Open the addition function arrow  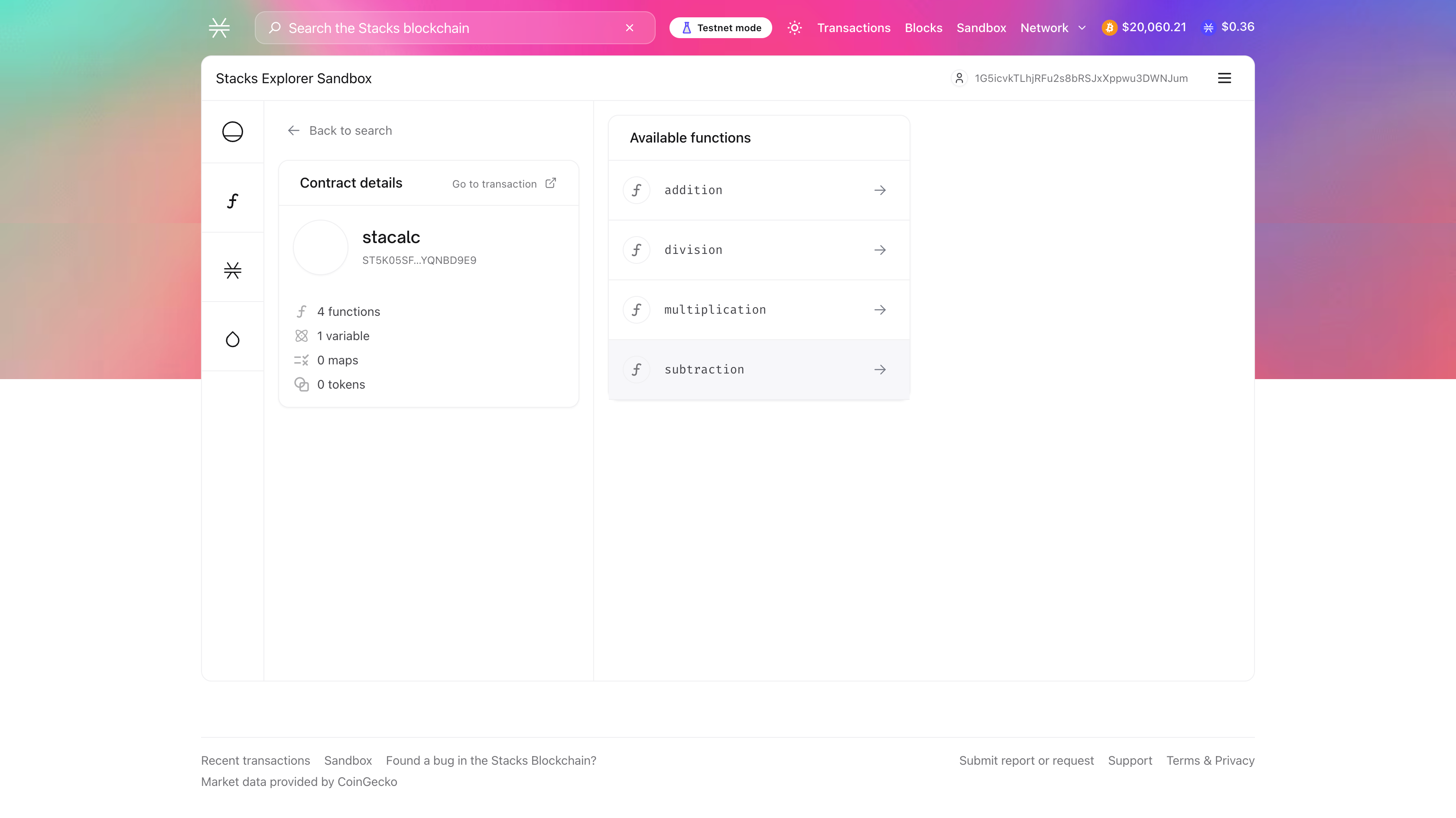coord(880,191)
